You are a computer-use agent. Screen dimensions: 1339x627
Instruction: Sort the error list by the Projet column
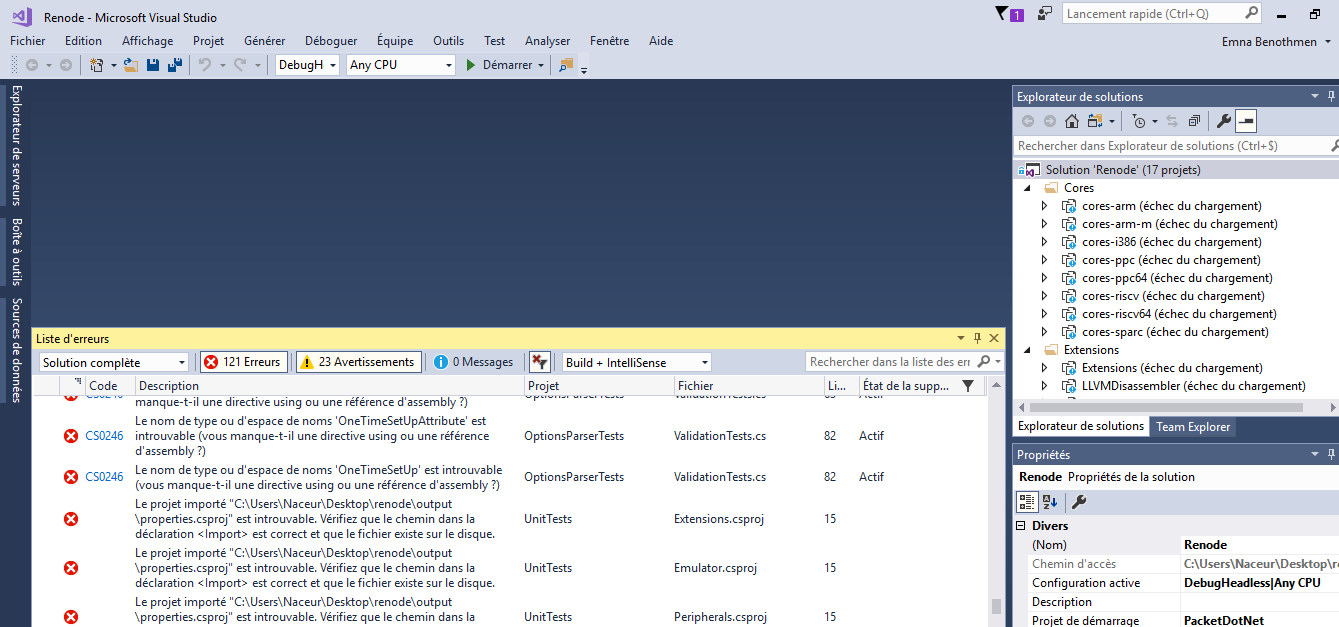pos(599,385)
